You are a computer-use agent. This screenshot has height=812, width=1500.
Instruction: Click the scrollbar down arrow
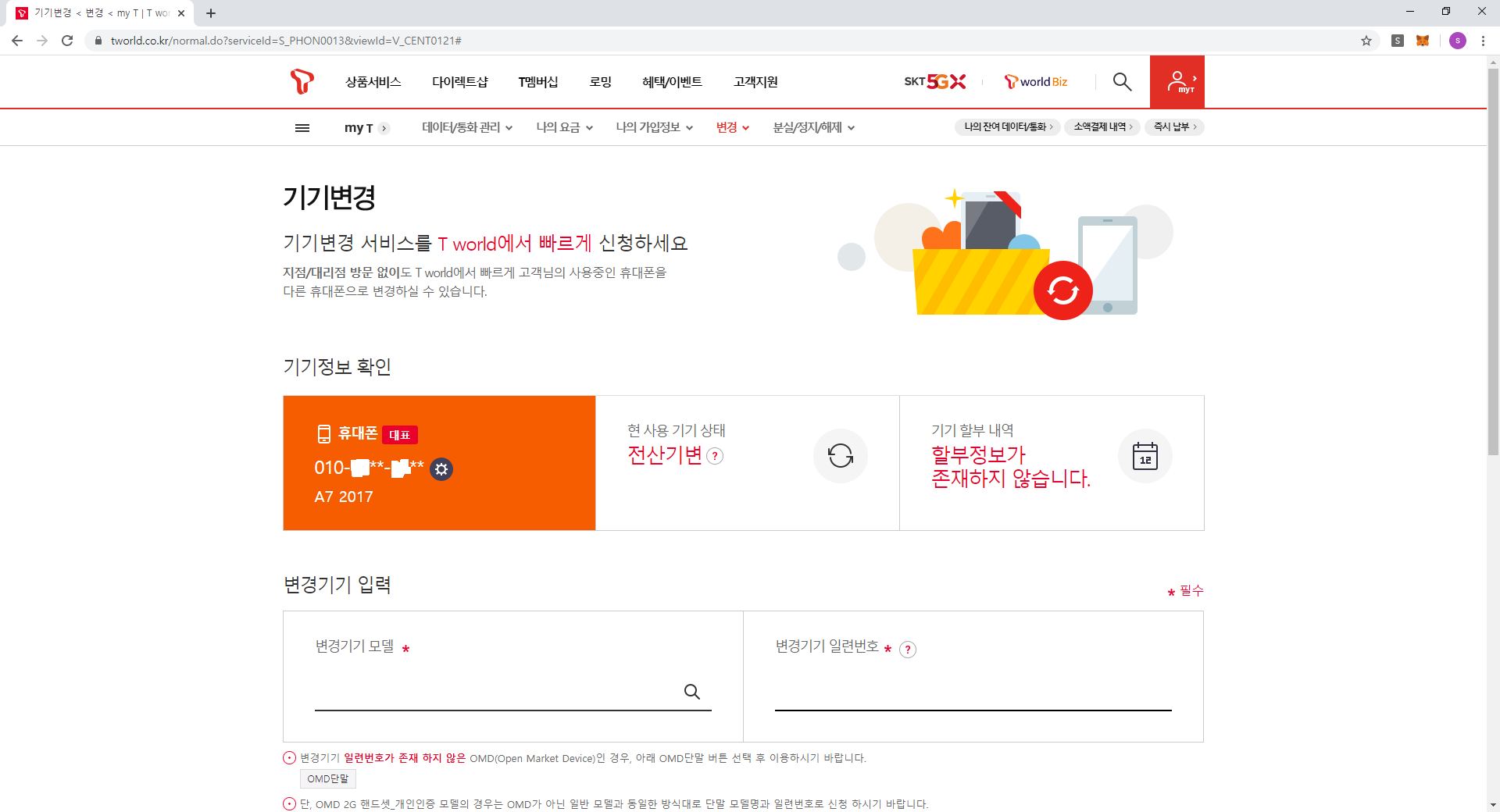tap(1493, 804)
